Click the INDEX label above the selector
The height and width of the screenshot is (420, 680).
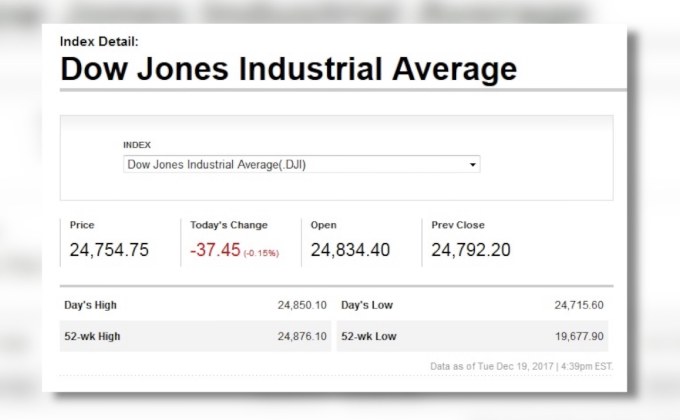(137, 145)
